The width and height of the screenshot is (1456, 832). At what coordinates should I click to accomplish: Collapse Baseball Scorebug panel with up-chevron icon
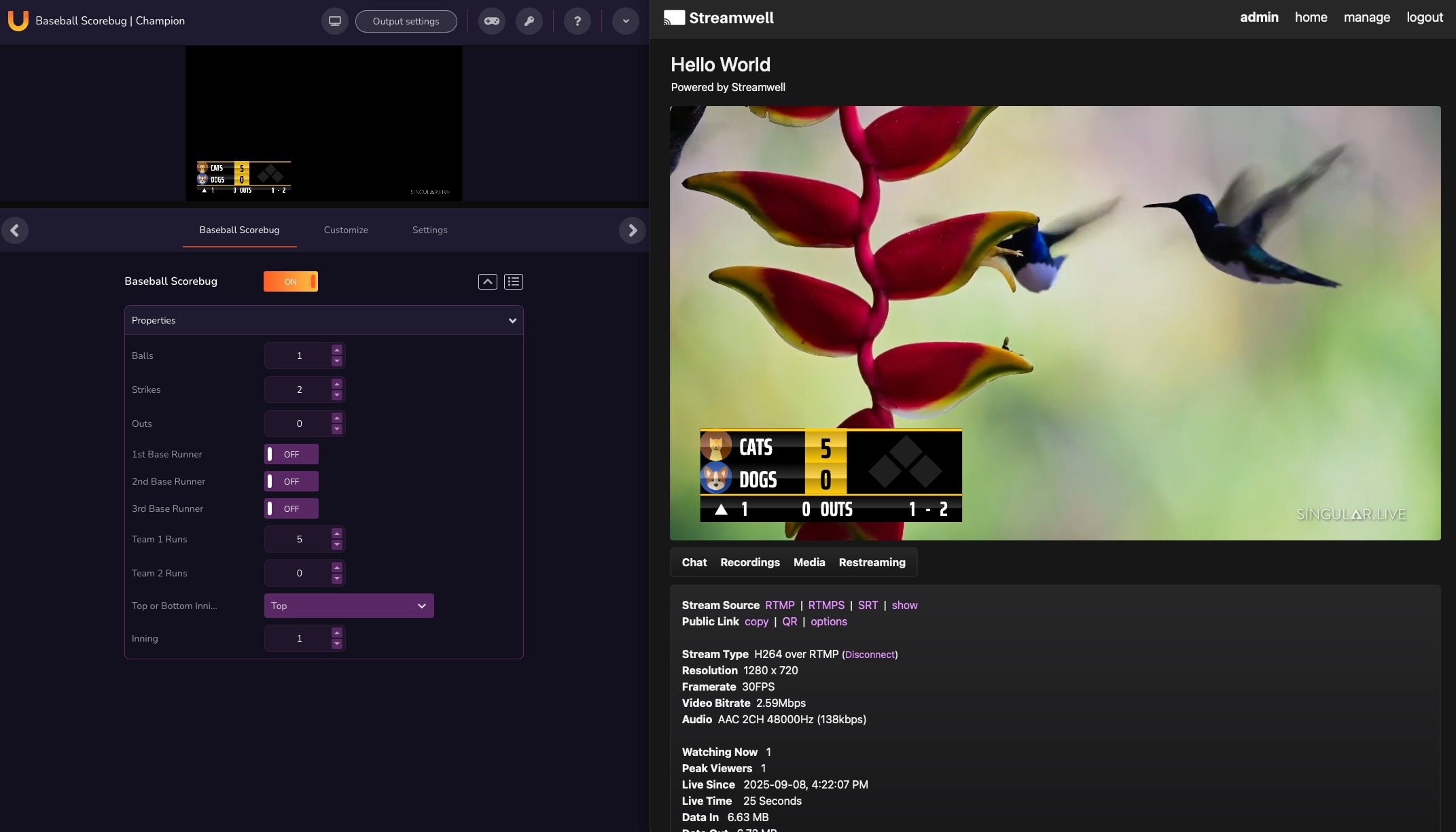[487, 281]
